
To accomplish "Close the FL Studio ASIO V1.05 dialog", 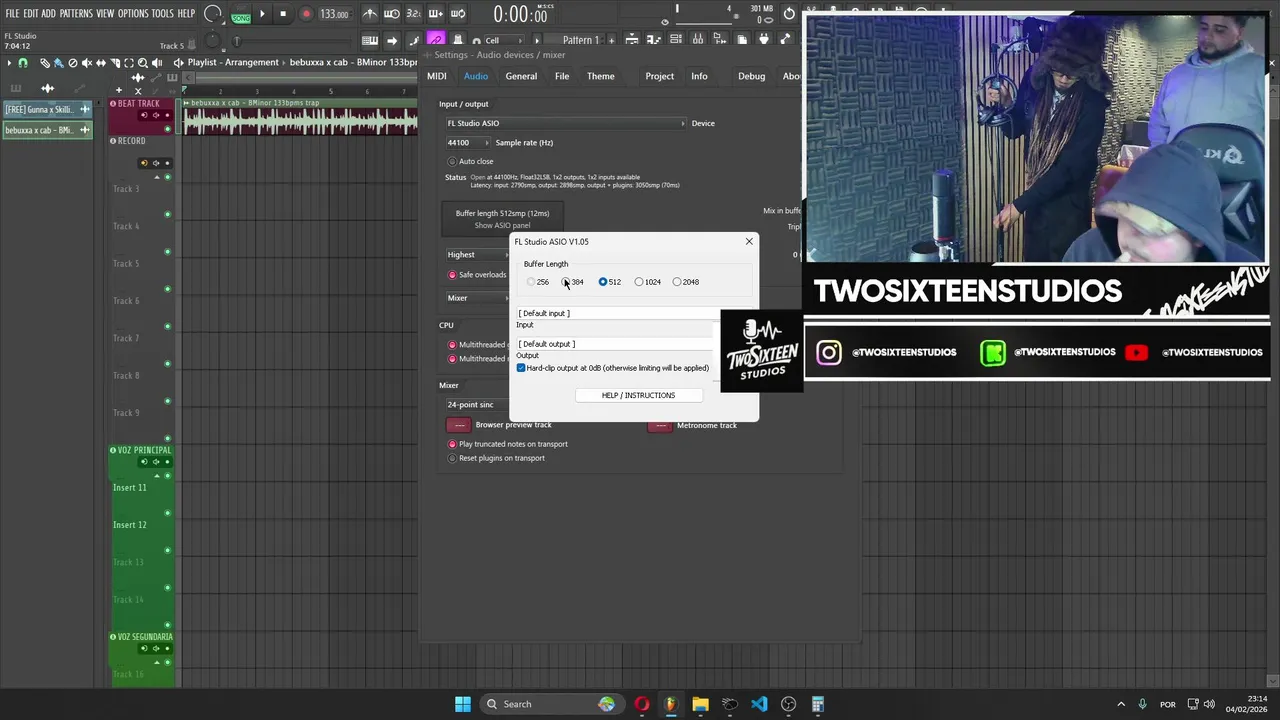I will click(749, 241).
